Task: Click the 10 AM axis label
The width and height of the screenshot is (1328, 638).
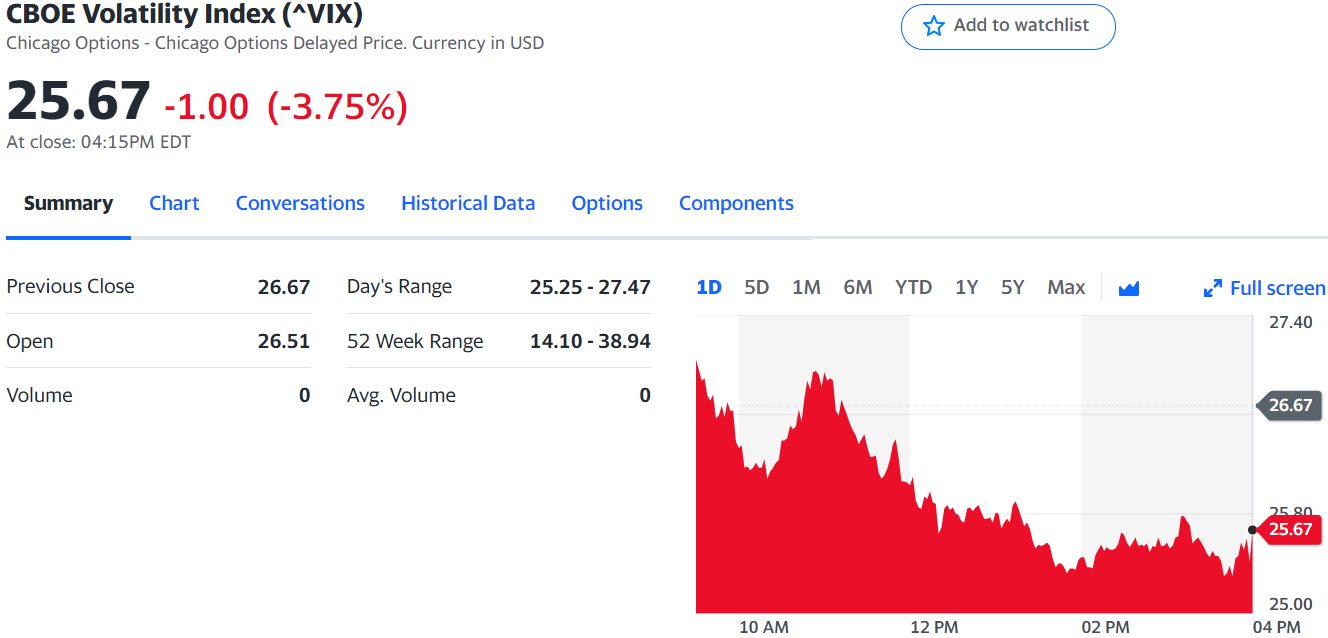Action: (764, 627)
